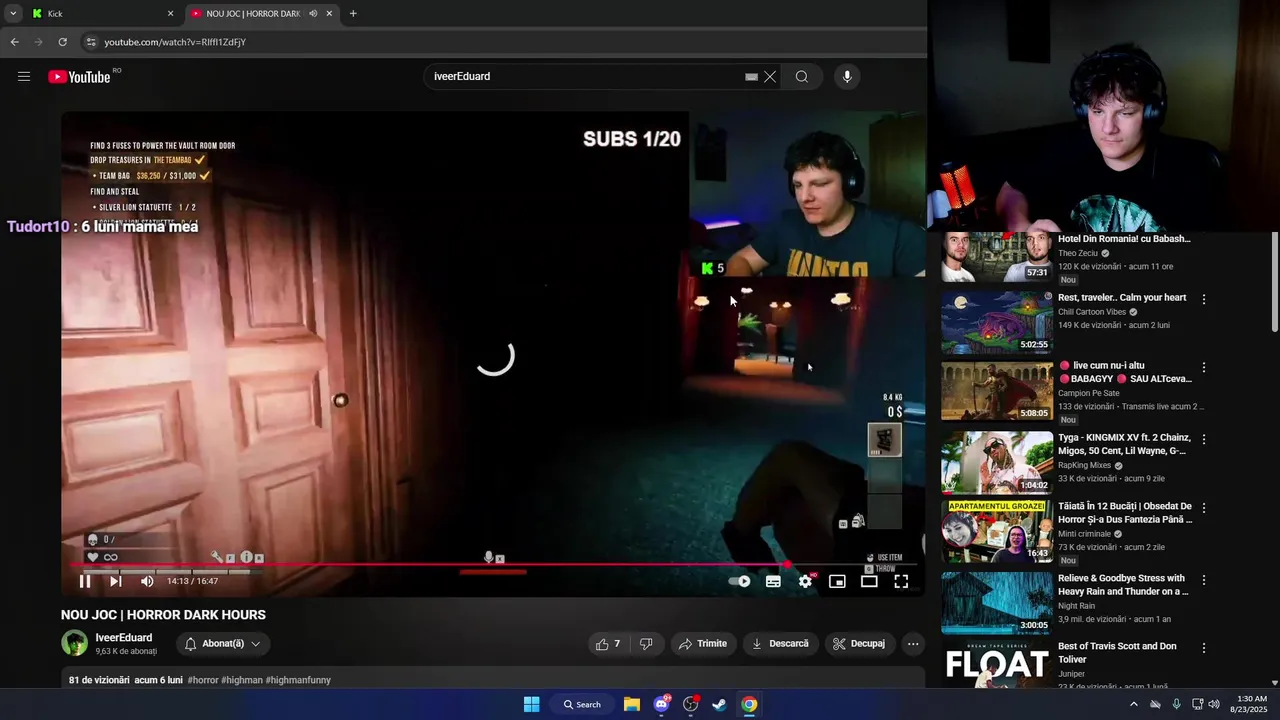This screenshot has width=1280, height=720.
Task: Download video with Descarcă button
Action: tap(780, 644)
